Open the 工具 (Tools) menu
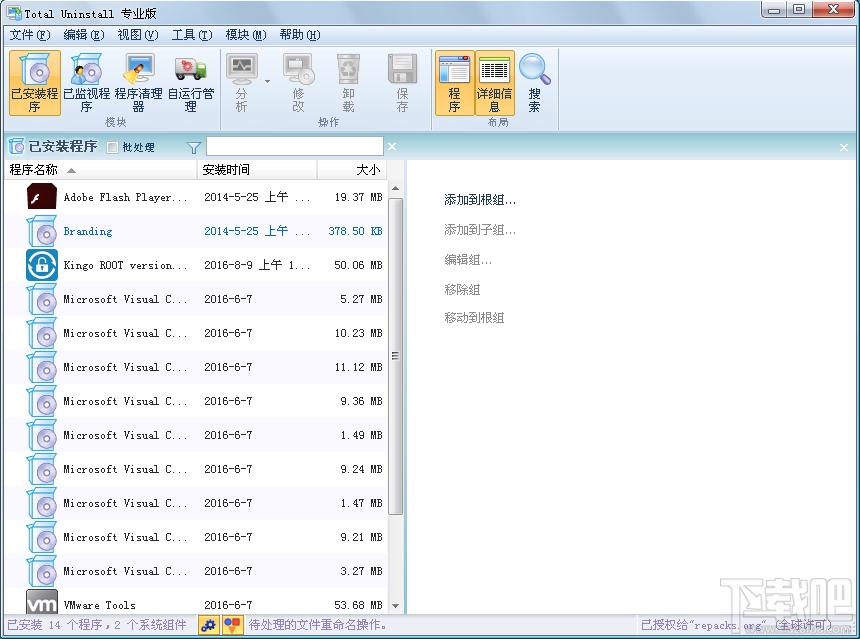Screen dimensions: 860x639 pyautogui.click(x=191, y=34)
